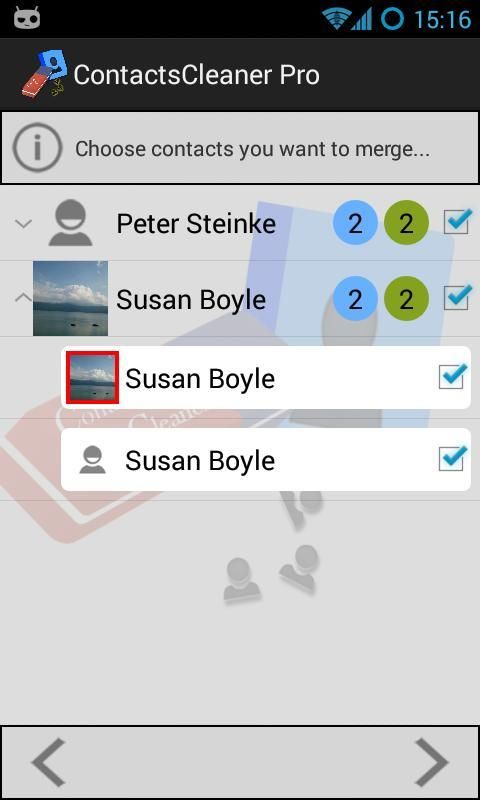Uncheck the Susan Boyle group checkbox
The width and height of the screenshot is (480, 800).
point(456,297)
